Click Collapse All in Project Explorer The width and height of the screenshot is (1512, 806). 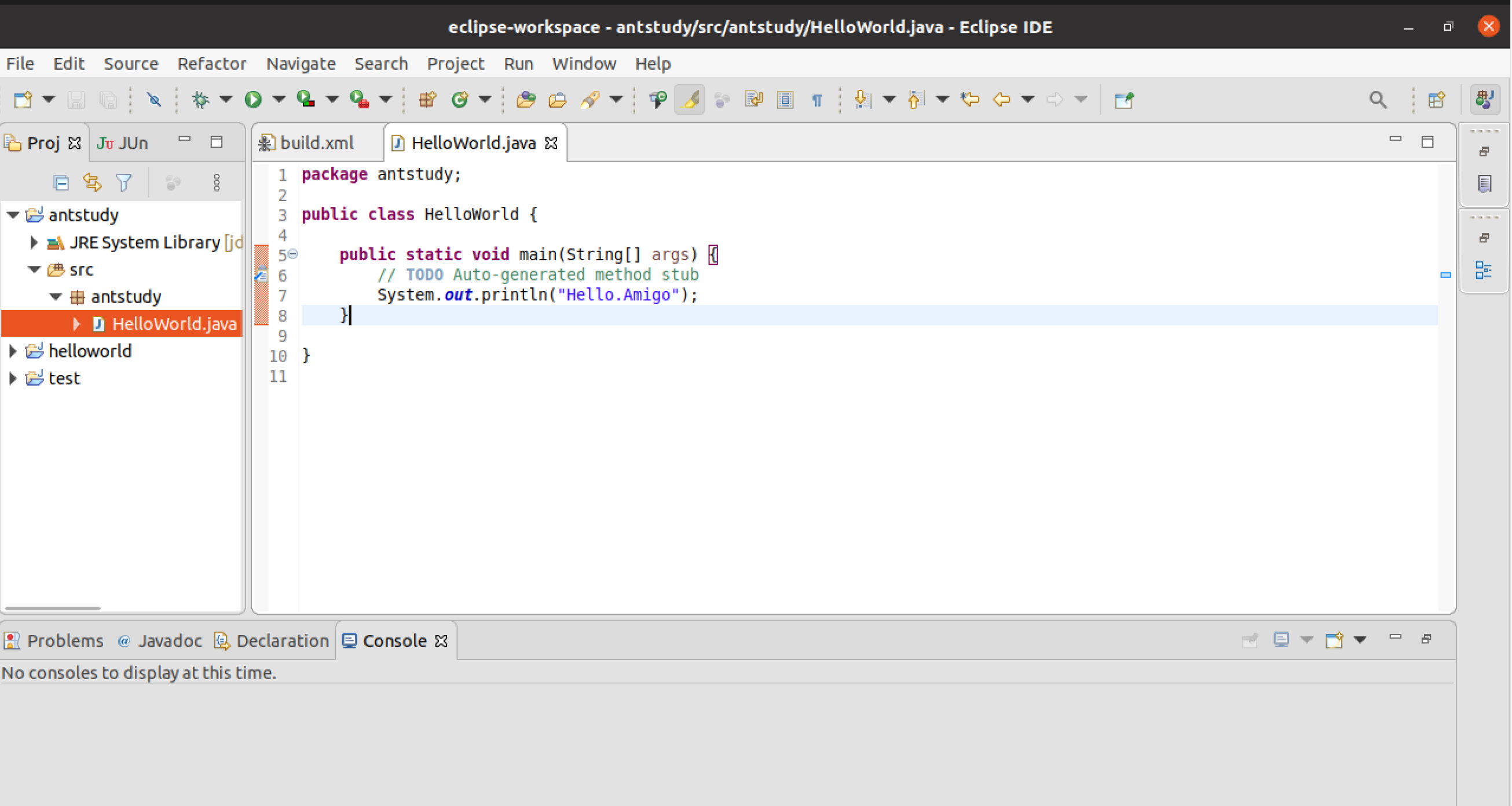coord(61,183)
